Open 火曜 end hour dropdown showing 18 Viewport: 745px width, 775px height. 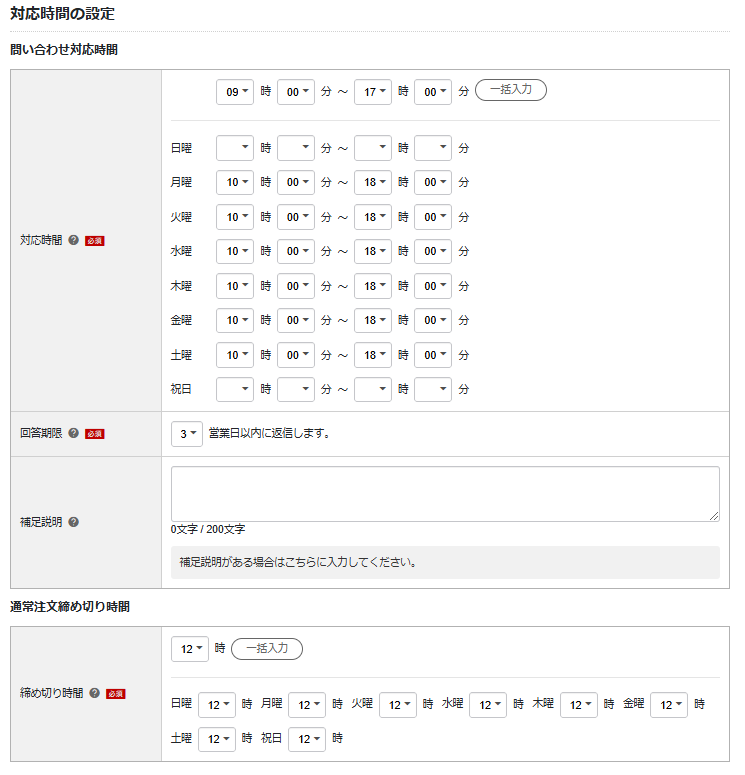[x=372, y=217]
